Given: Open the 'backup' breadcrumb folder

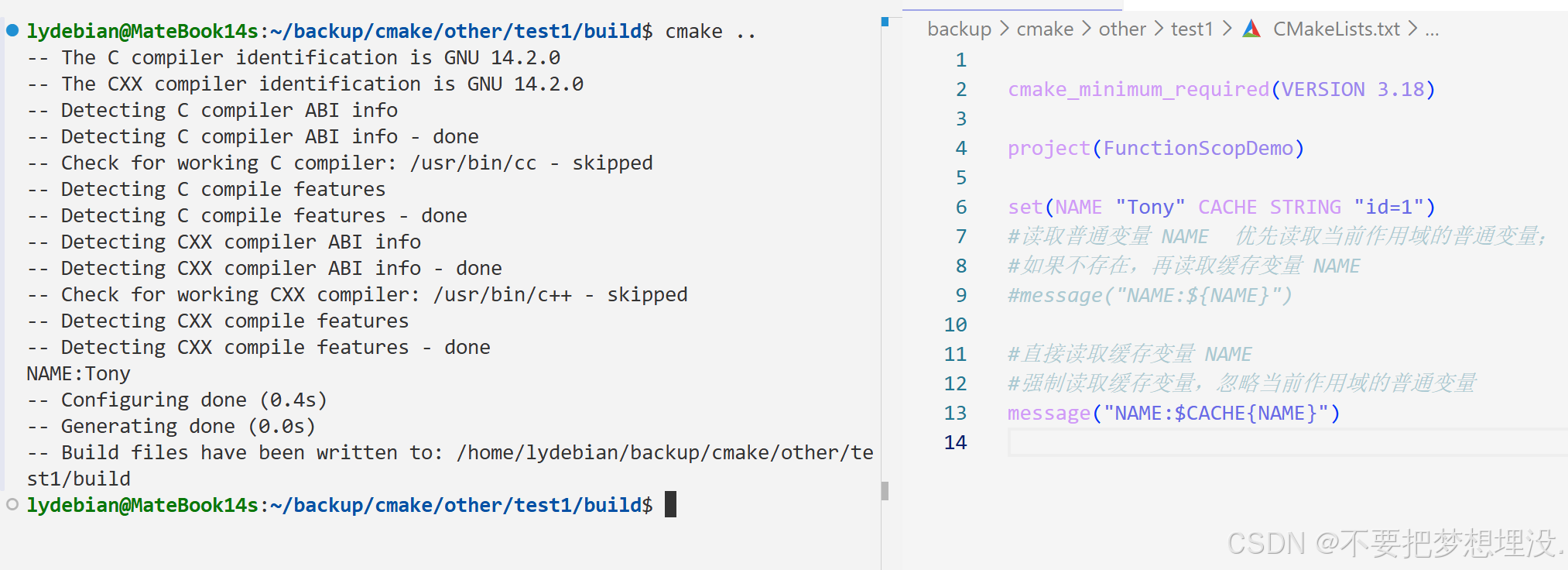Looking at the screenshot, I should pyautogui.click(x=959, y=29).
